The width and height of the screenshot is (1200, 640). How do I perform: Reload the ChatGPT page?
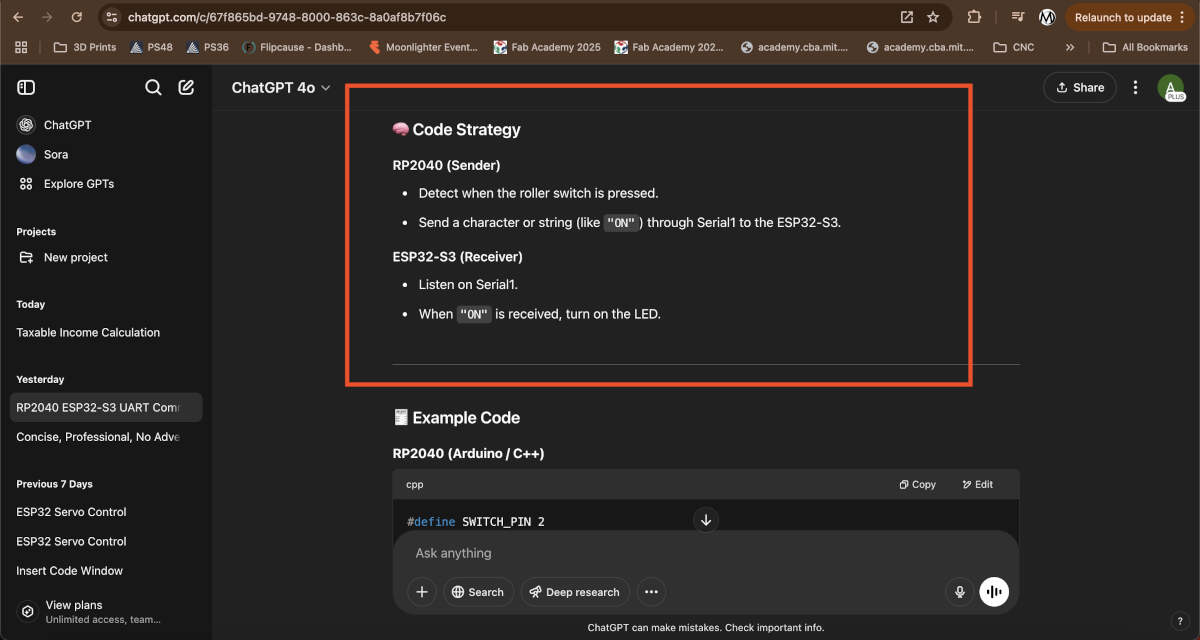[x=77, y=17]
